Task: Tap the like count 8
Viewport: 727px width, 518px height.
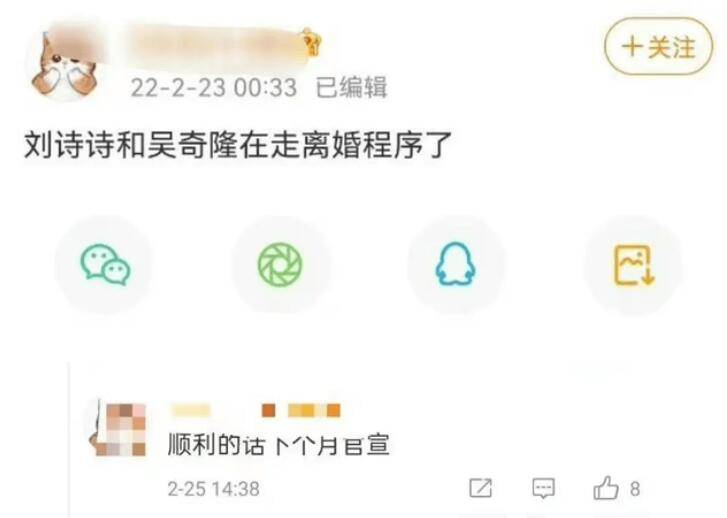Action: click(x=635, y=489)
